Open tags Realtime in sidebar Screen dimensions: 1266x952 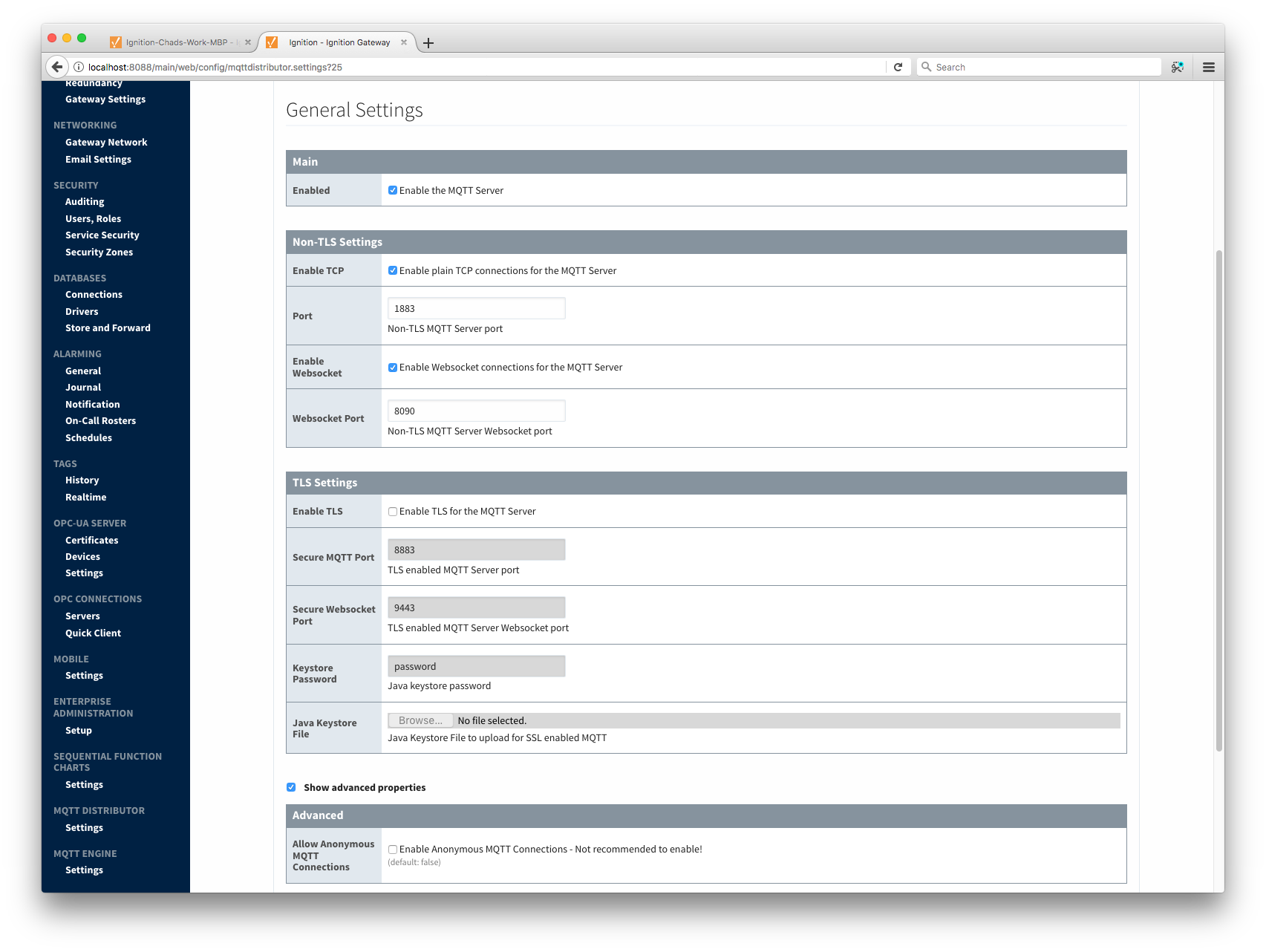(x=85, y=497)
